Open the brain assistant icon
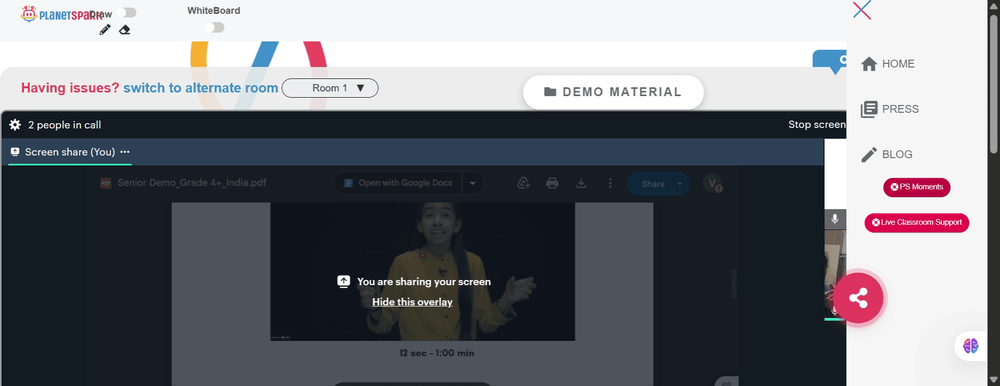The height and width of the screenshot is (386, 1000). [x=971, y=346]
